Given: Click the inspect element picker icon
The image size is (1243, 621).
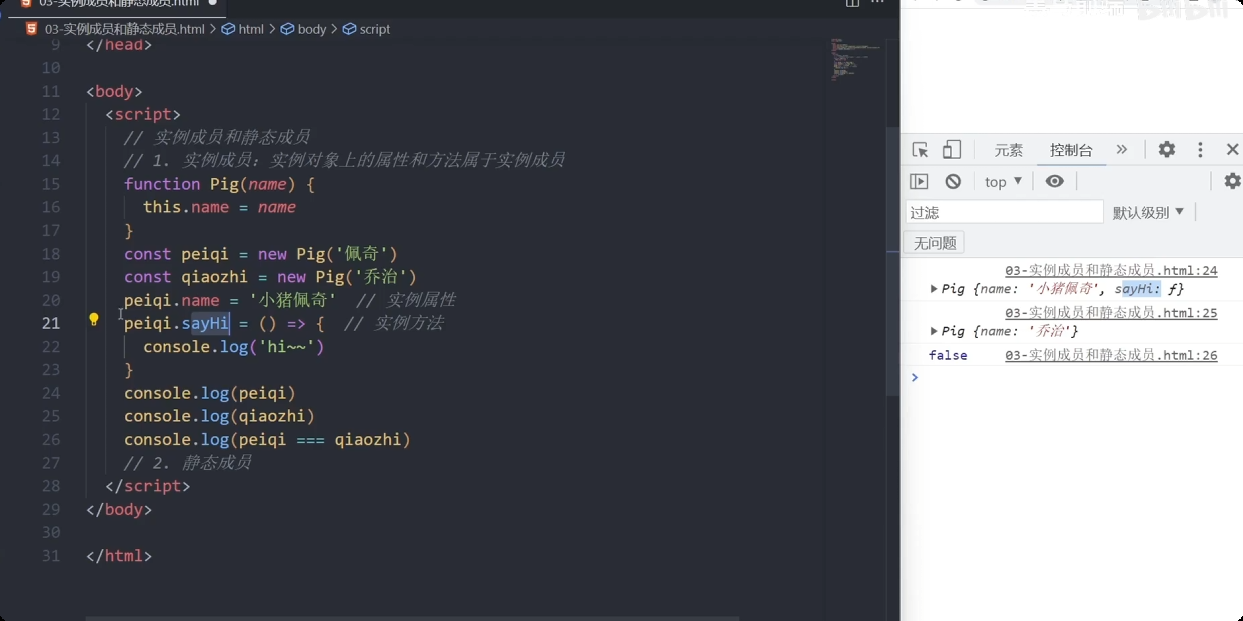Looking at the screenshot, I should click(920, 150).
